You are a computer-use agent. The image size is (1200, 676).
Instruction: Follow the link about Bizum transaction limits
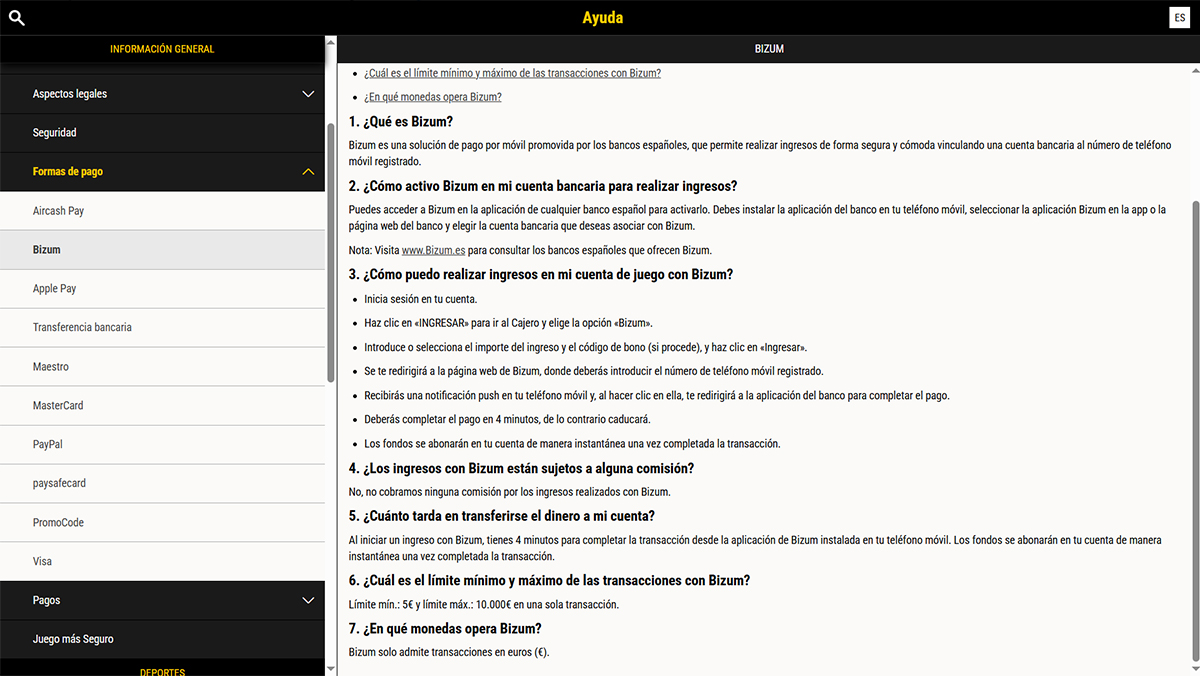coord(512,73)
